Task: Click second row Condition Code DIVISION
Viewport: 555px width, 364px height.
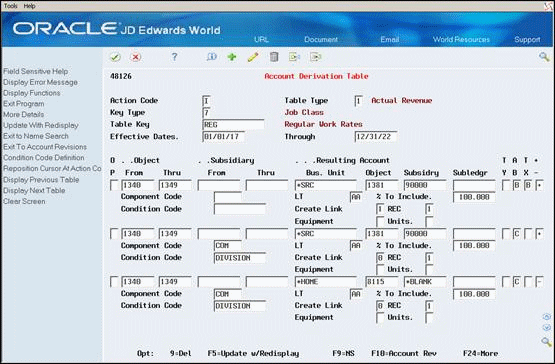Action: [x=240, y=258]
